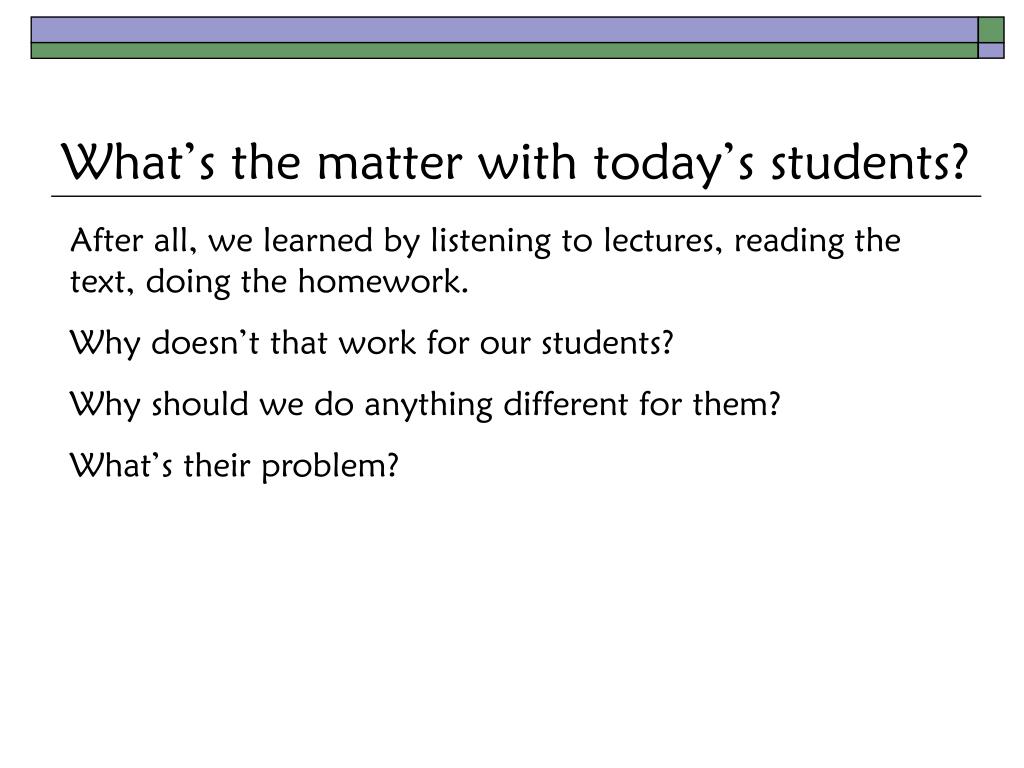
Task: Click the text 'What's their problem?'
Action: tap(234, 466)
